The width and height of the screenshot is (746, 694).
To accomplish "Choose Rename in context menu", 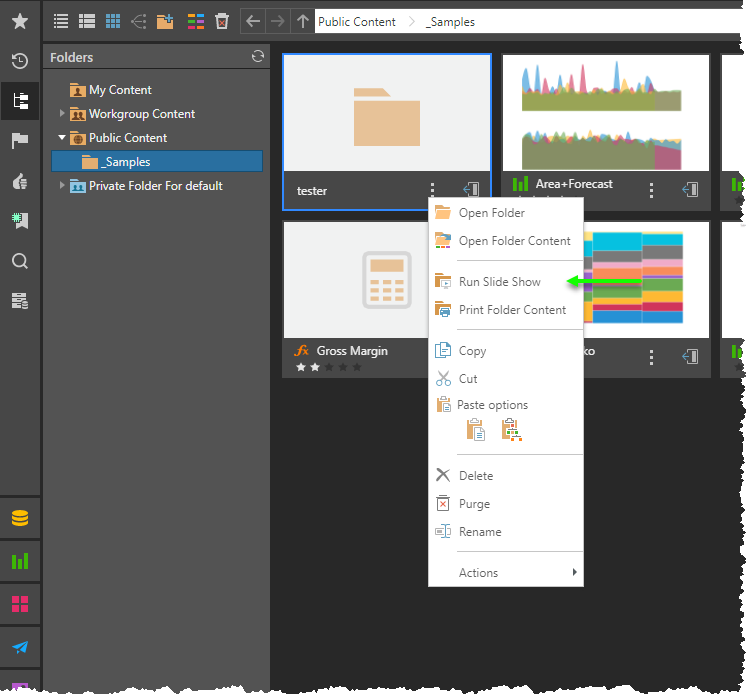I will (480, 532).
